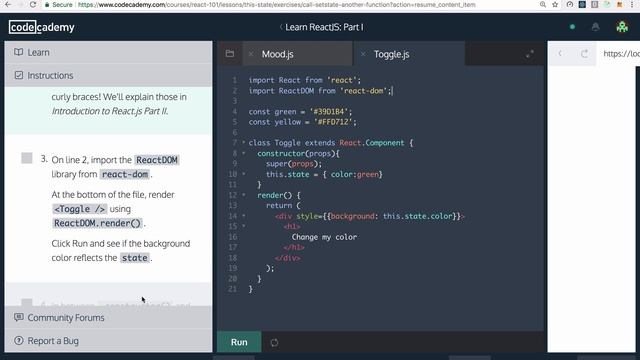Refresh the preview browser pane

click(x=584, y=53)
